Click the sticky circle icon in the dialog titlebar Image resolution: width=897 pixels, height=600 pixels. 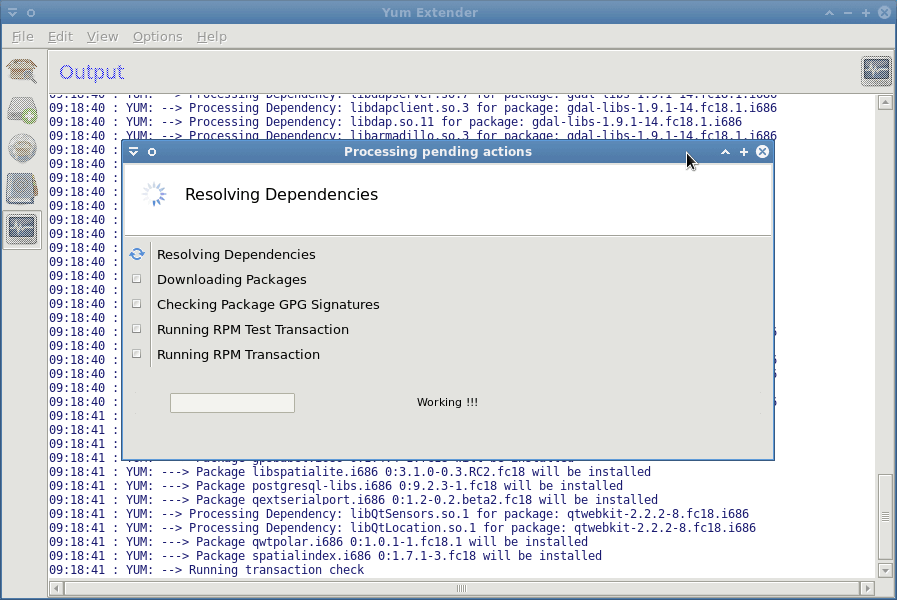152,152
